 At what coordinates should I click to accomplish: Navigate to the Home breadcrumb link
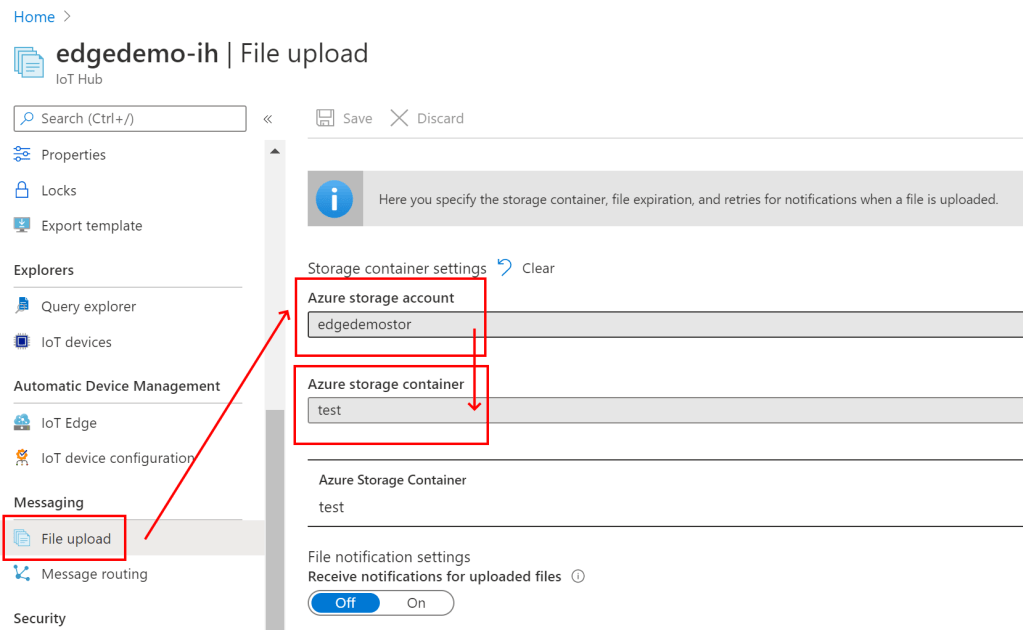point(34,17)
